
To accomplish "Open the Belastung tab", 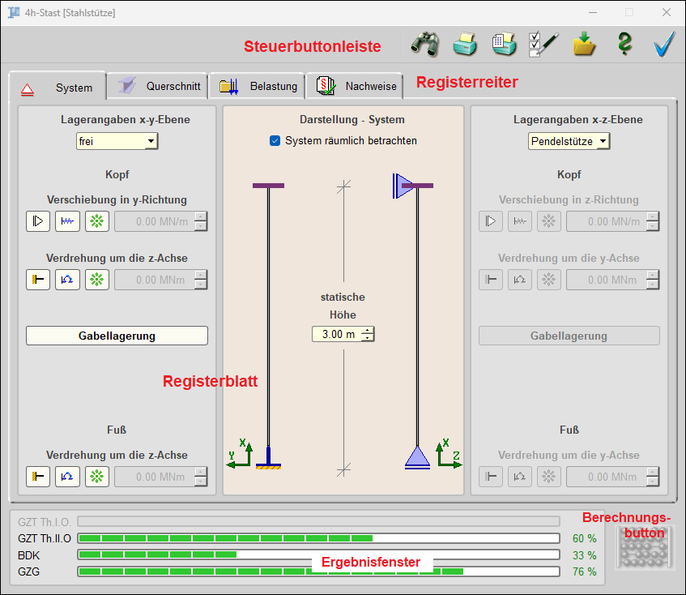I will click(260, 87).
